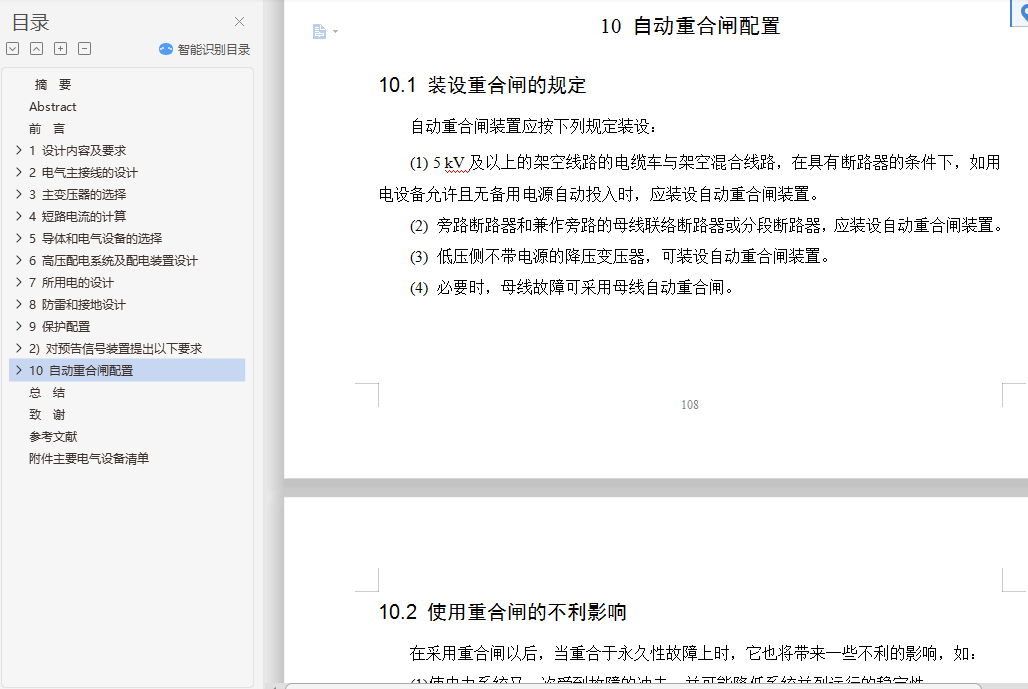Go to the 摘 要 outline entry
Screen dimensions: 1028x689
52,85
